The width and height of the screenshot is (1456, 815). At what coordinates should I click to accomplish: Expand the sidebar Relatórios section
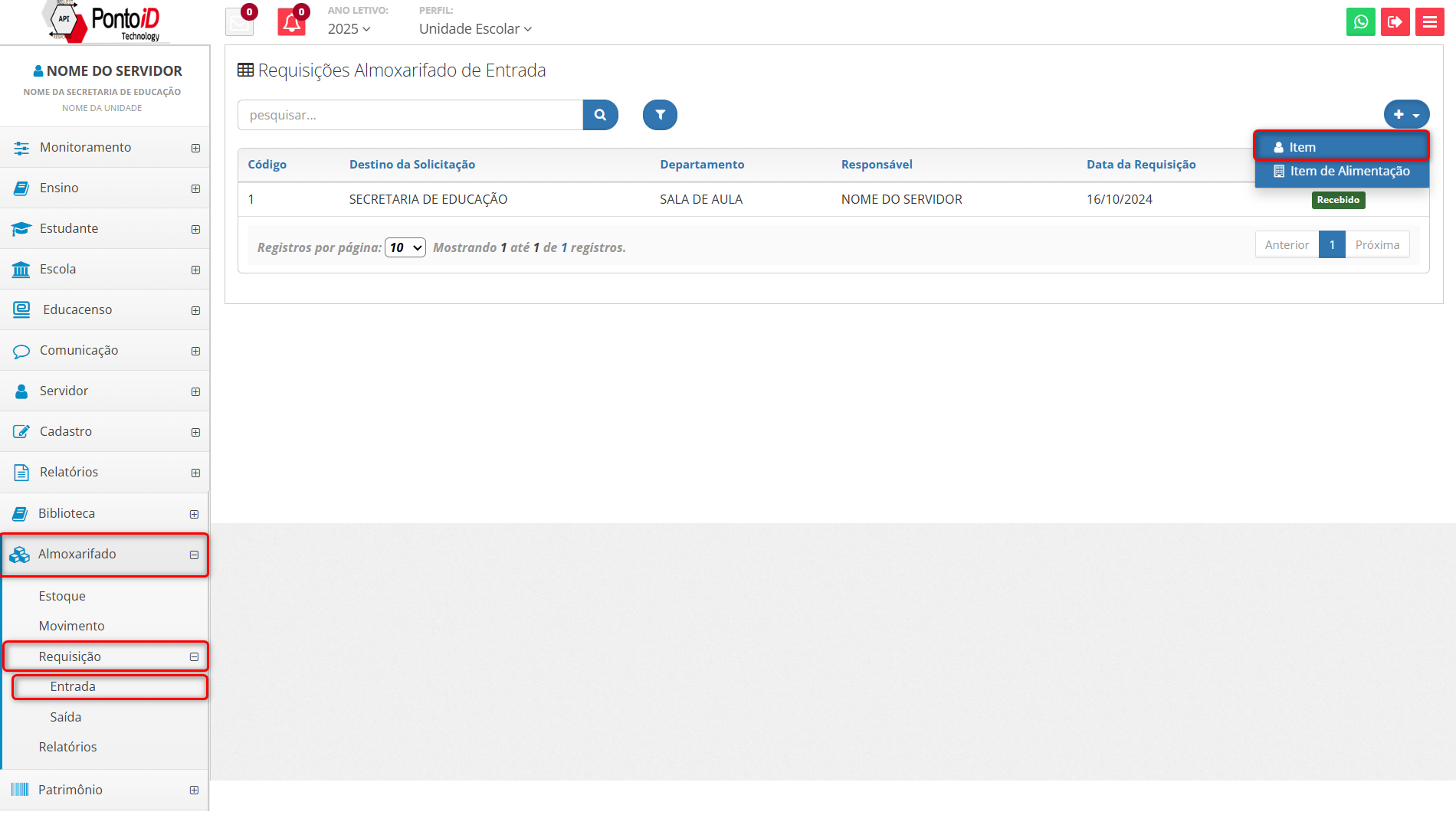[x=195, y=473]
